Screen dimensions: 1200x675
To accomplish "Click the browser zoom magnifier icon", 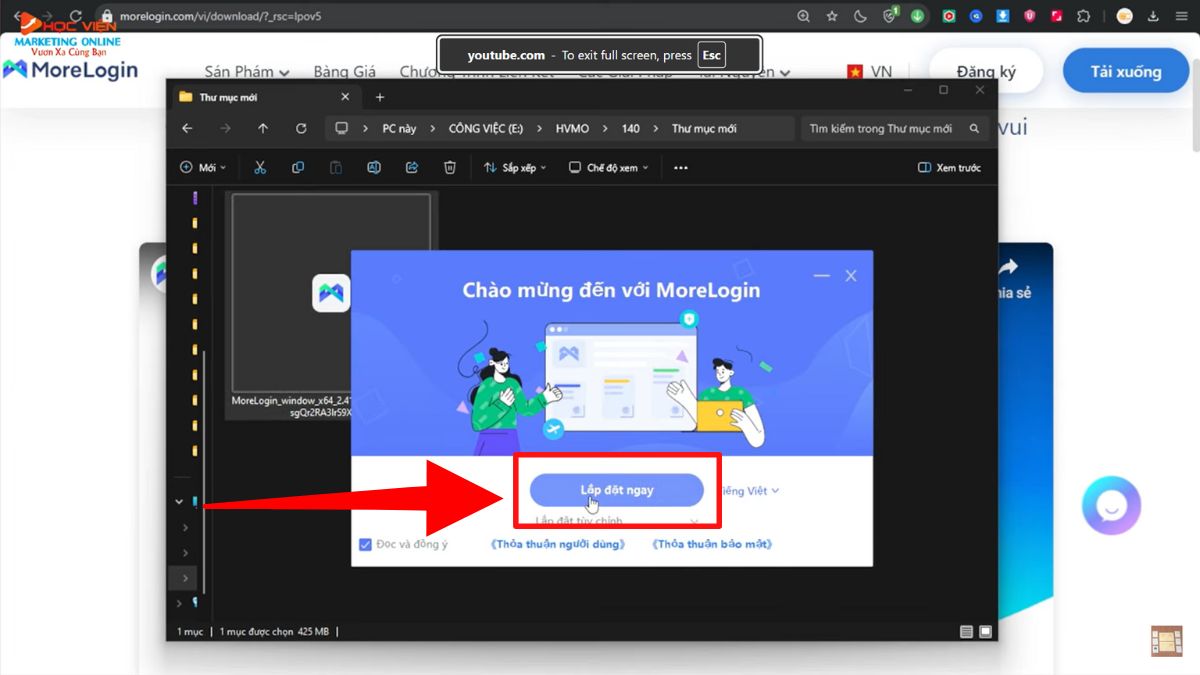I will [x=804, y=16].
